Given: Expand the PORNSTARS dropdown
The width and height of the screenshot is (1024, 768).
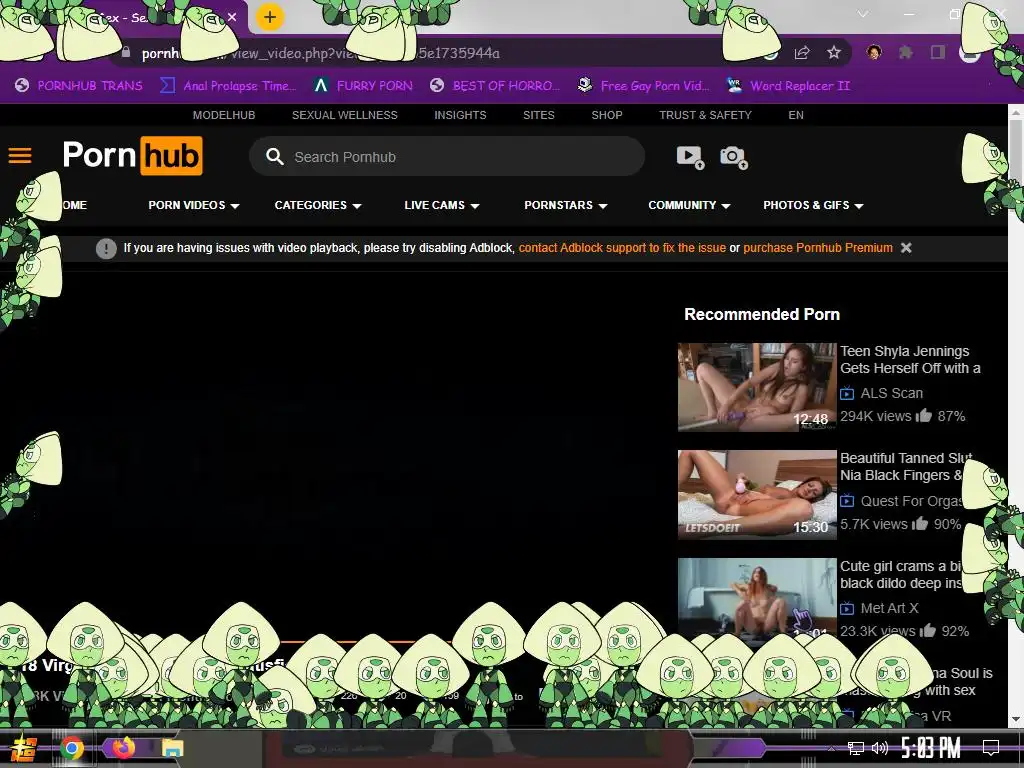Looking at the screenshot, I should click(x=566, y=205).
